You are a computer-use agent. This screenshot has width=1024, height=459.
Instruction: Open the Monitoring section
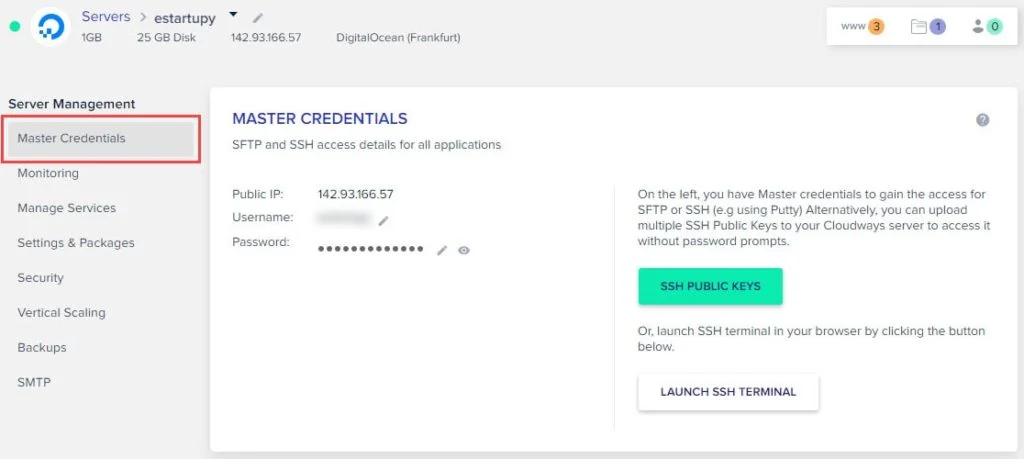[x=48, y=173]
